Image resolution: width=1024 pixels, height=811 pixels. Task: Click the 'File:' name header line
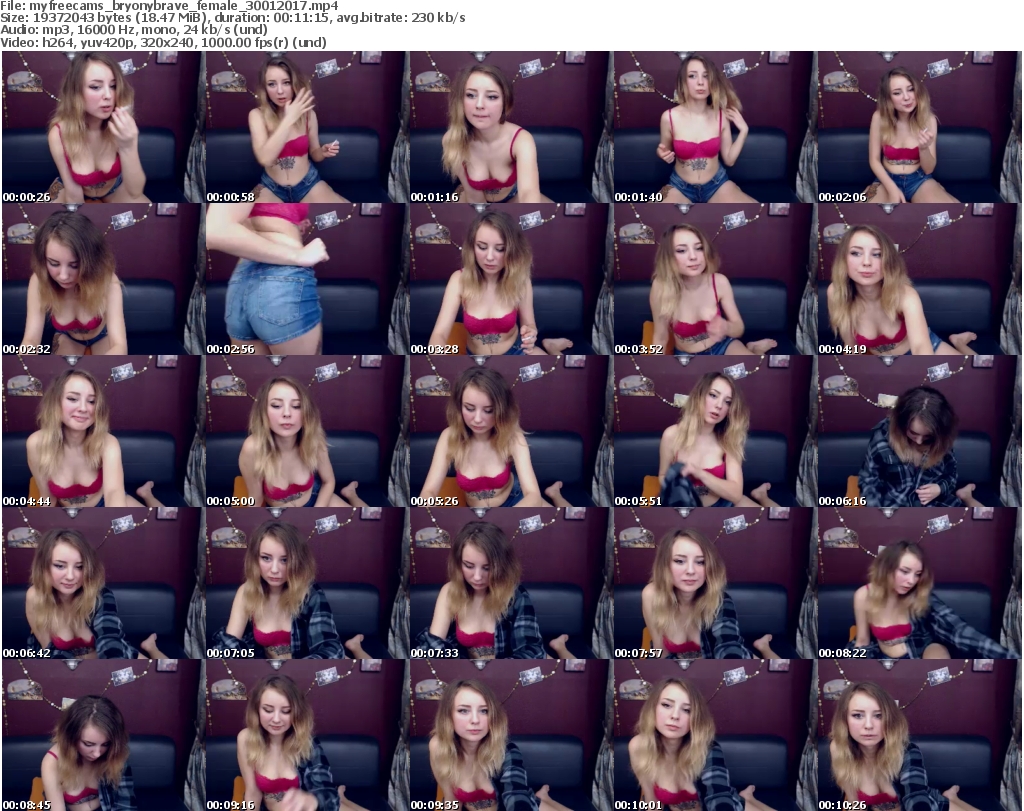point(170,6)
